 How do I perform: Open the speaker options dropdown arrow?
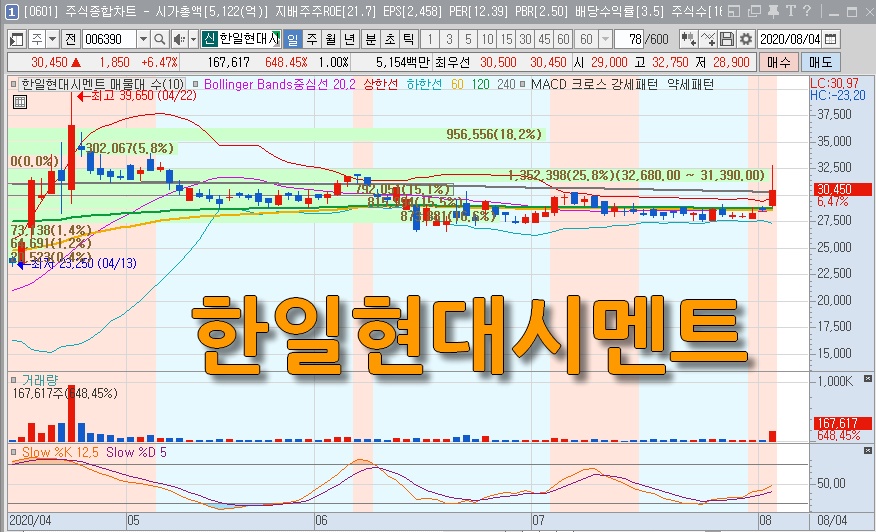pos(193,39)
